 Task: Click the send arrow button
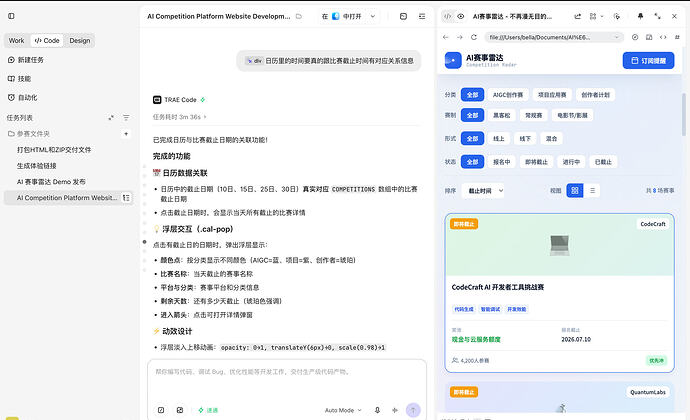point(413,410)
